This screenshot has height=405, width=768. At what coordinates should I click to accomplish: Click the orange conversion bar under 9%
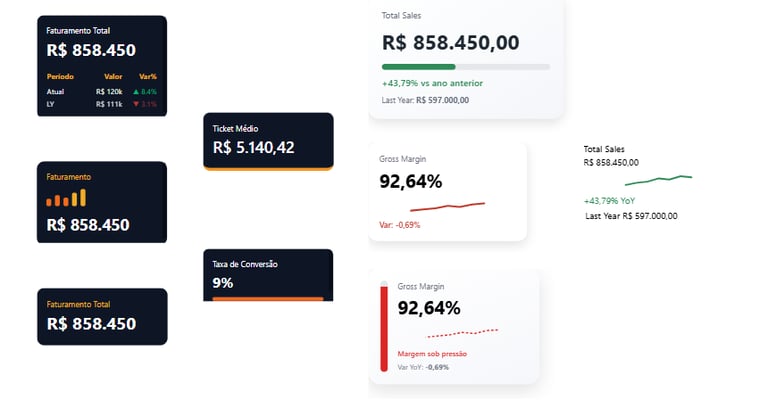pyautogui.click(x=268, y=298)
